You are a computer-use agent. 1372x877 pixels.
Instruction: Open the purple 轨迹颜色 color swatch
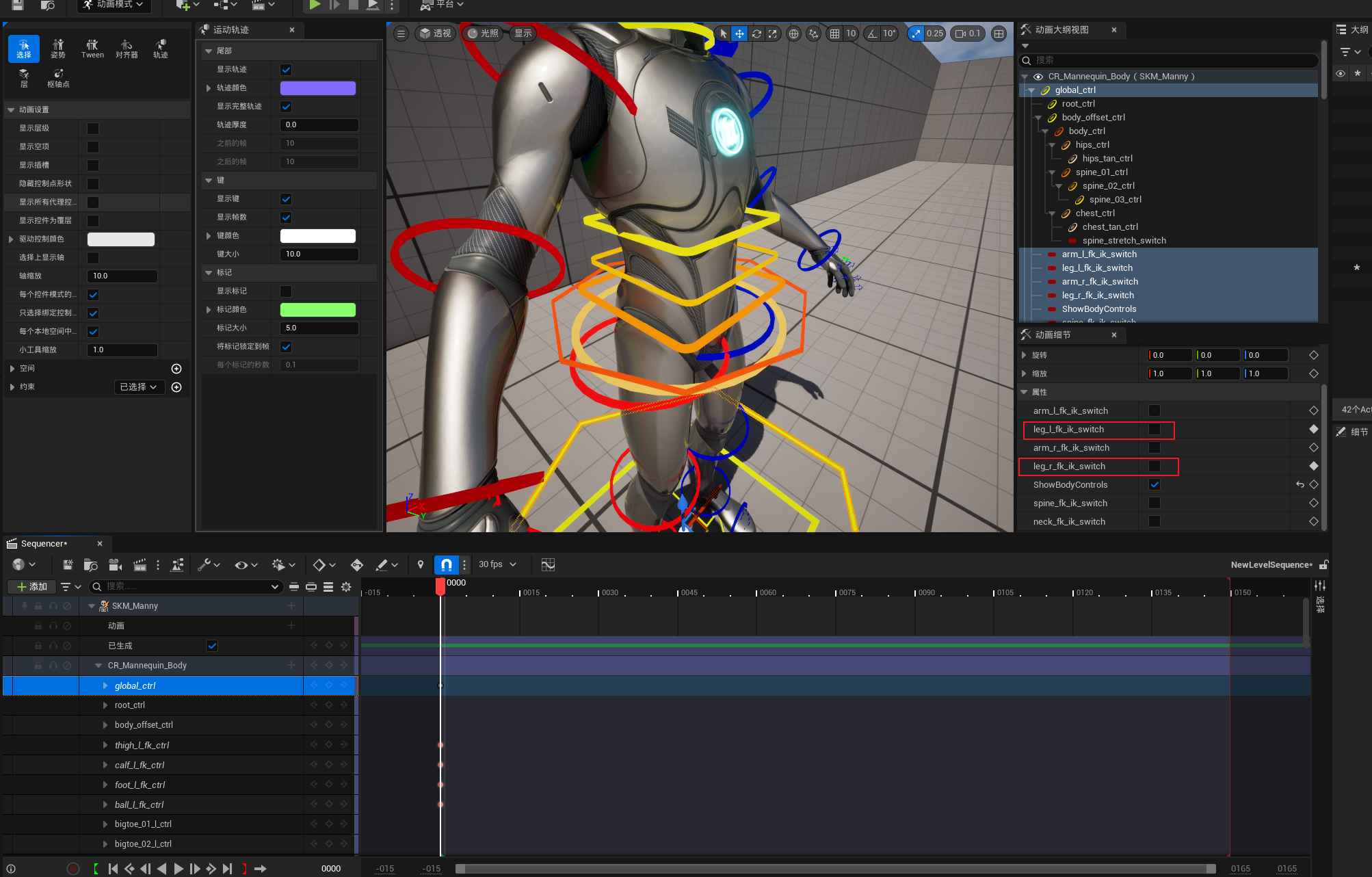(x=317, y=88)
